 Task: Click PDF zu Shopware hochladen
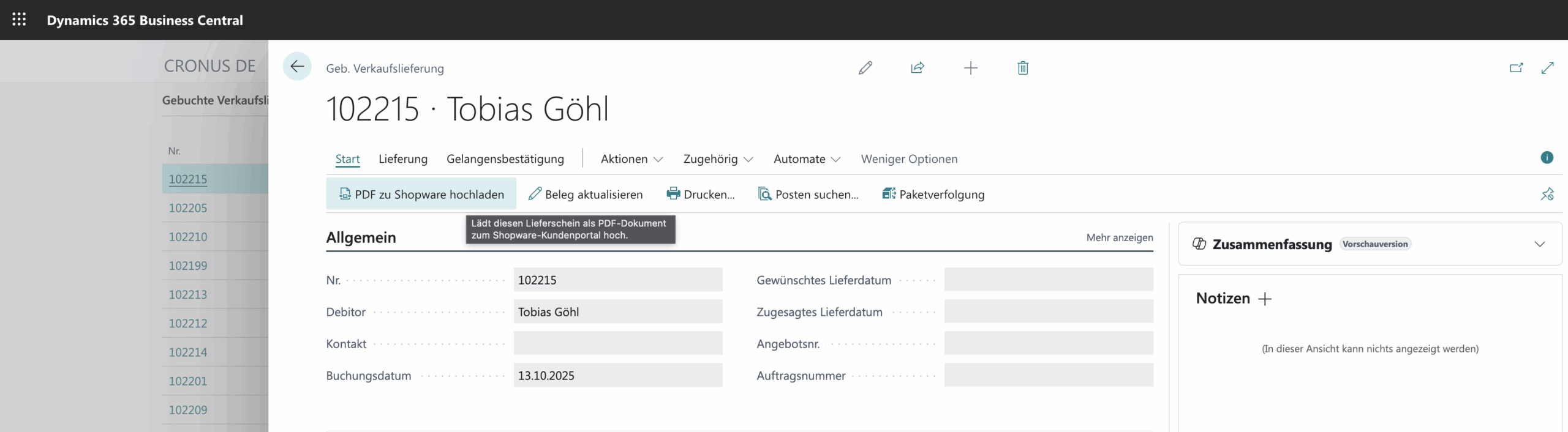point(421,195)
